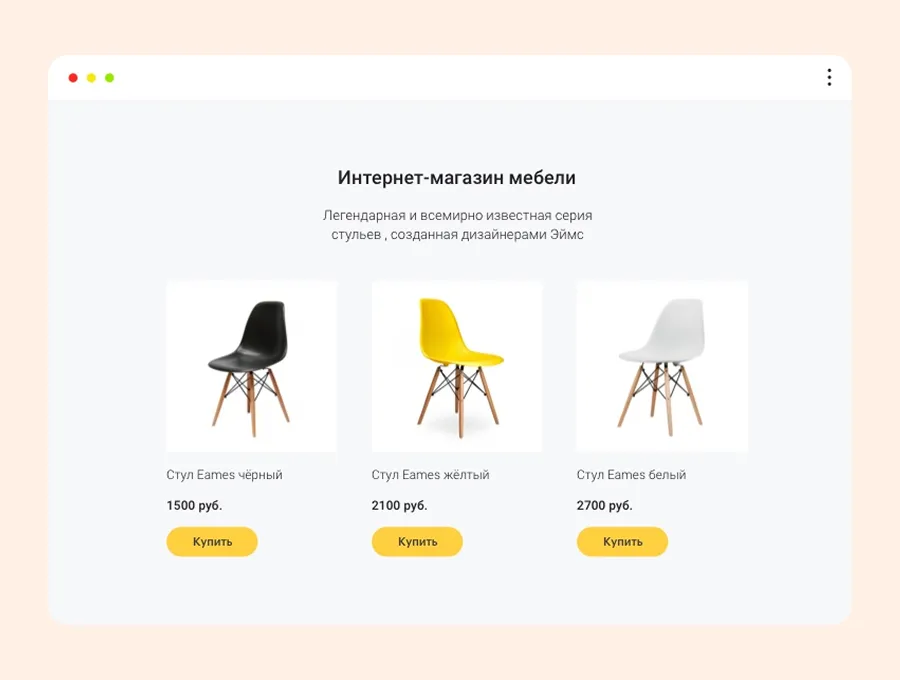Click the 2100 руб. price label
This screenshot has height=680, width=900.
(399, 506)
